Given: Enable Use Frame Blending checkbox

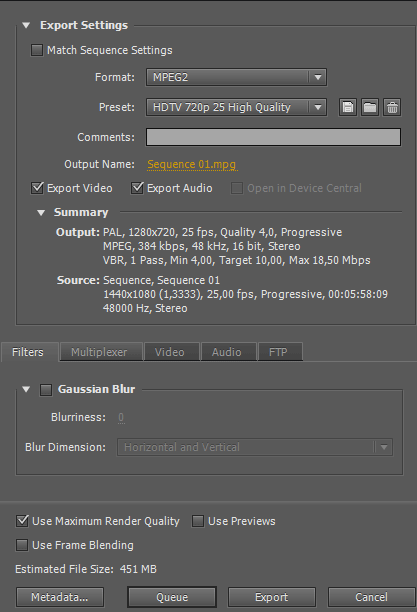Looking at the screenshot, I should tap(22, 545).
